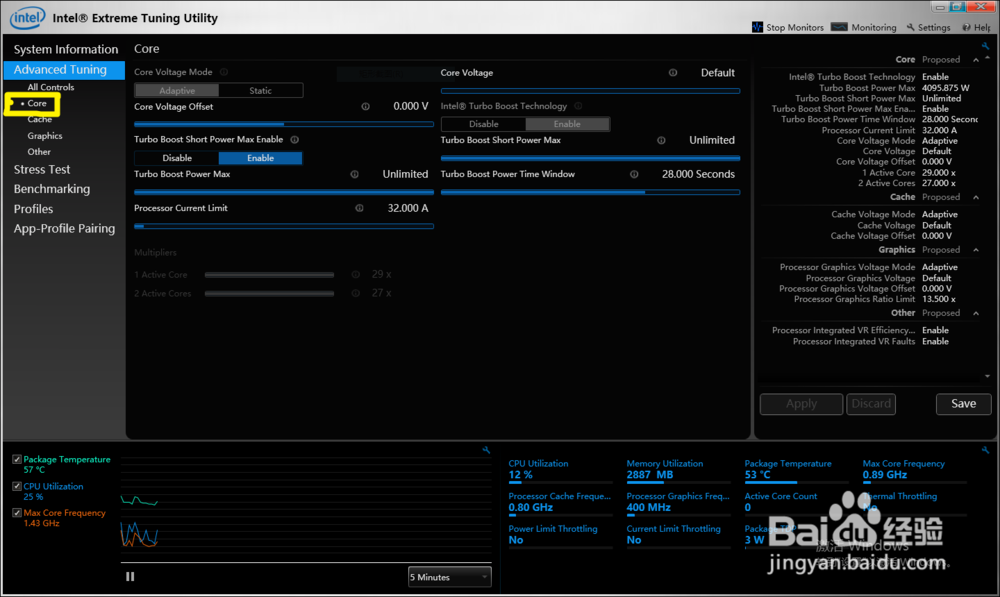The height and width of the screenshot is (597, 1000).
Task: Open info icon for Turbo Boost Power Max
Action: (355, 174)
